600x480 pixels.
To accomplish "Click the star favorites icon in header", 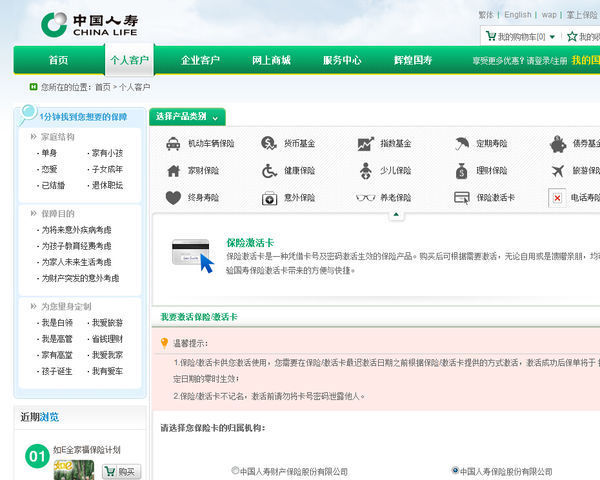I will (572, 37).
